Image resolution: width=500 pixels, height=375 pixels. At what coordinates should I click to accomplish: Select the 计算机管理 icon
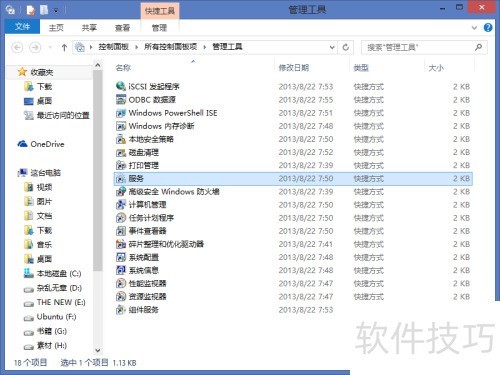click(x=120, y=205)
